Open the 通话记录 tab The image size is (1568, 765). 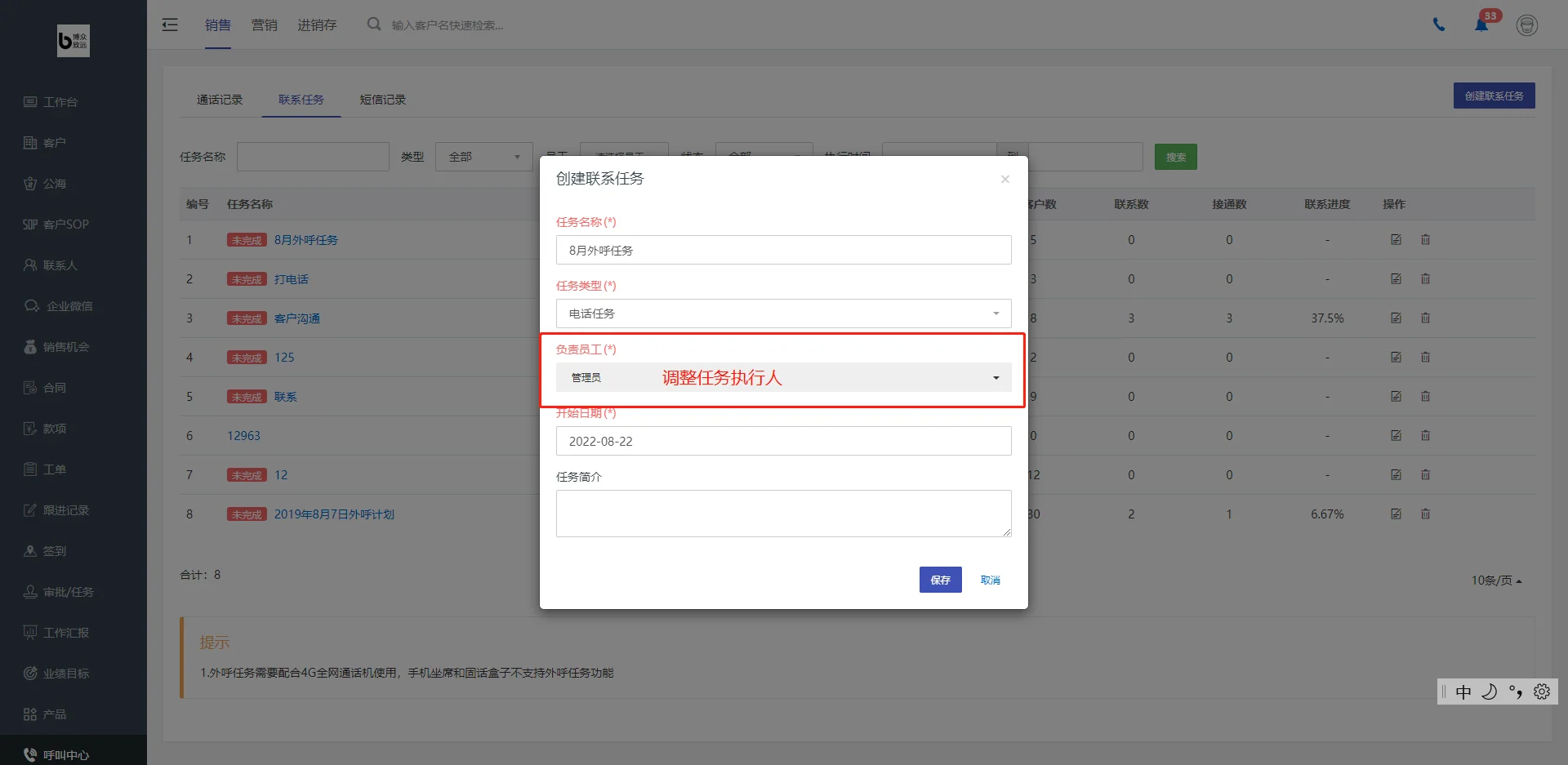pyautogui.click(x=220, y=100)
